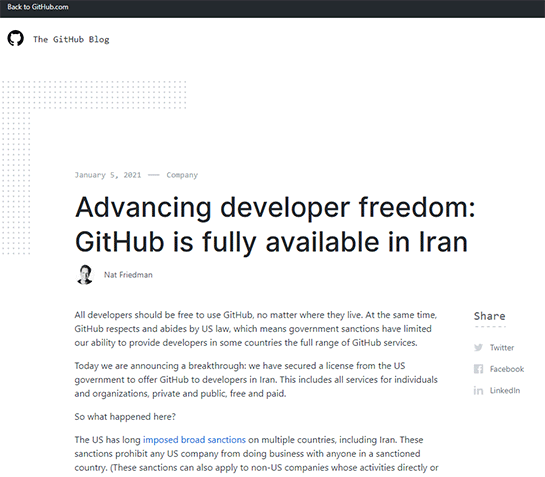Click the article headline about Iran
The width and height of the screenshot is (545, 477).
(275, 225)
